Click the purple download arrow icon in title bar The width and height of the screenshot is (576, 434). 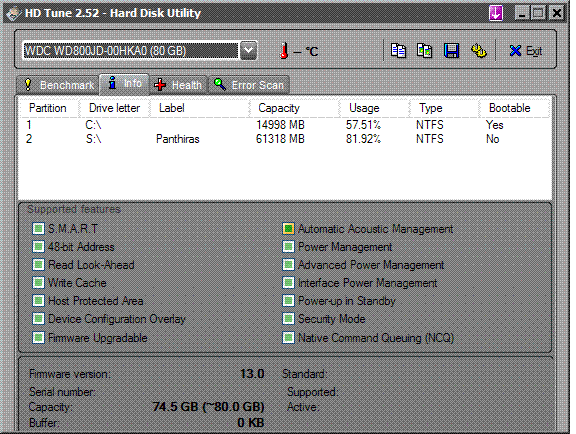coord(496,14)
